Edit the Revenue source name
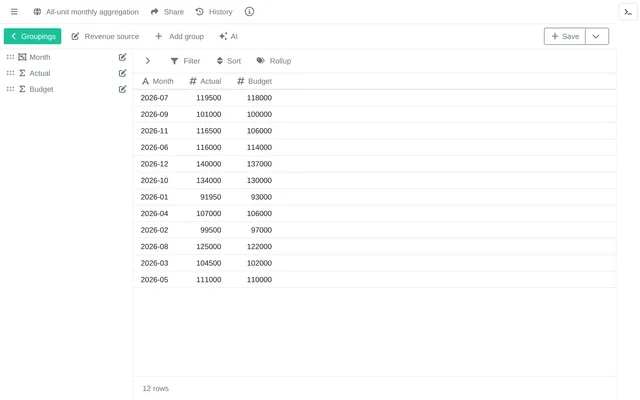The image size is (640, 400). (x=105, y=36)
